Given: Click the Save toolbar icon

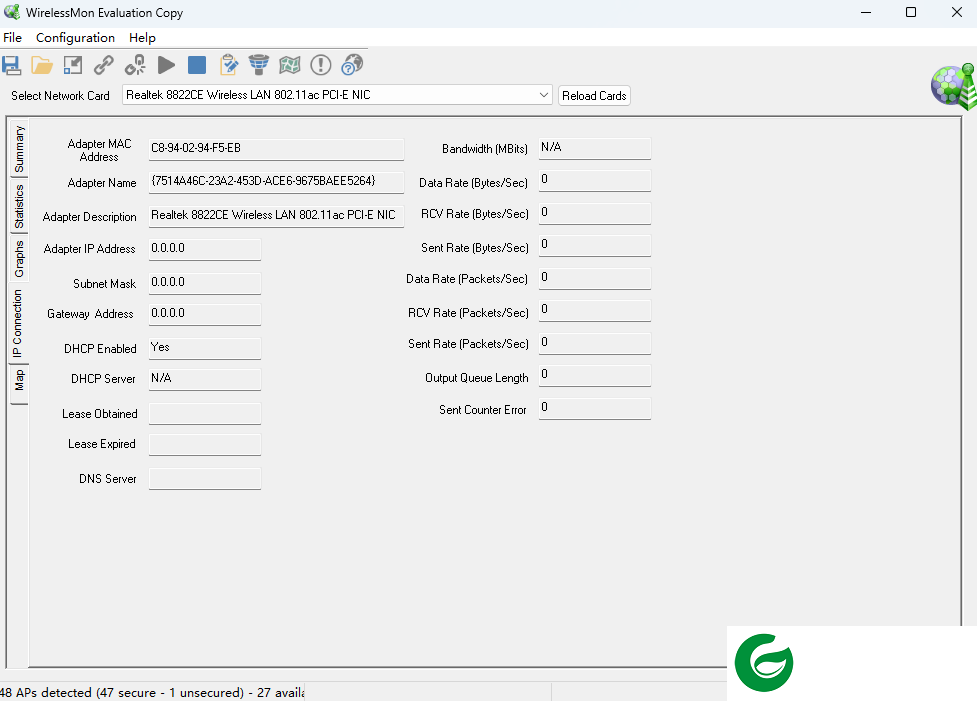Looking at the screenshot, I should tap(11, 65).
